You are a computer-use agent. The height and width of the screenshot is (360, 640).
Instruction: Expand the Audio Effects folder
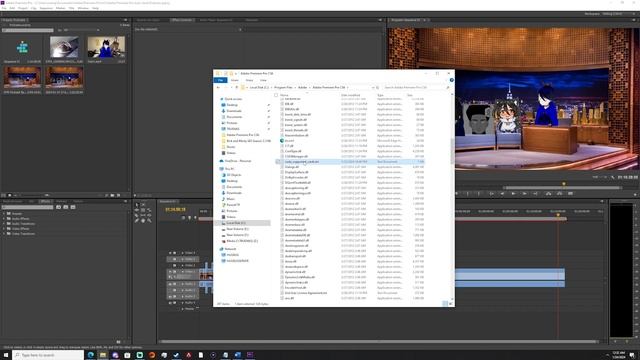(x=4, y=219)
